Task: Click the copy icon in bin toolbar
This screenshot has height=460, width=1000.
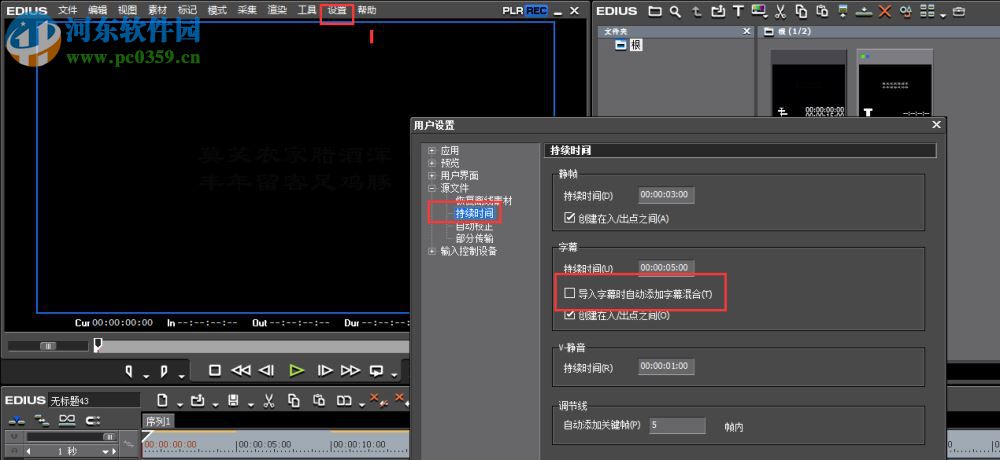Action: point(801,11)
